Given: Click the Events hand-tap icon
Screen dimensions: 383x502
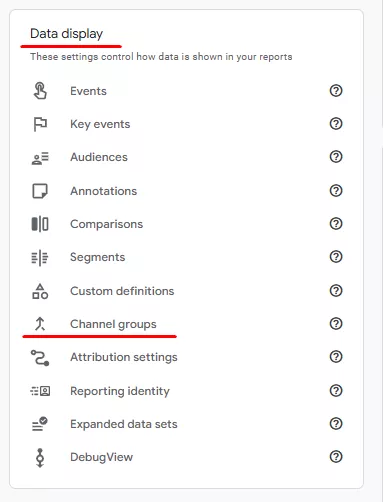Looking at the screenshot, I should pyautogui.click(x=40, y=91).
